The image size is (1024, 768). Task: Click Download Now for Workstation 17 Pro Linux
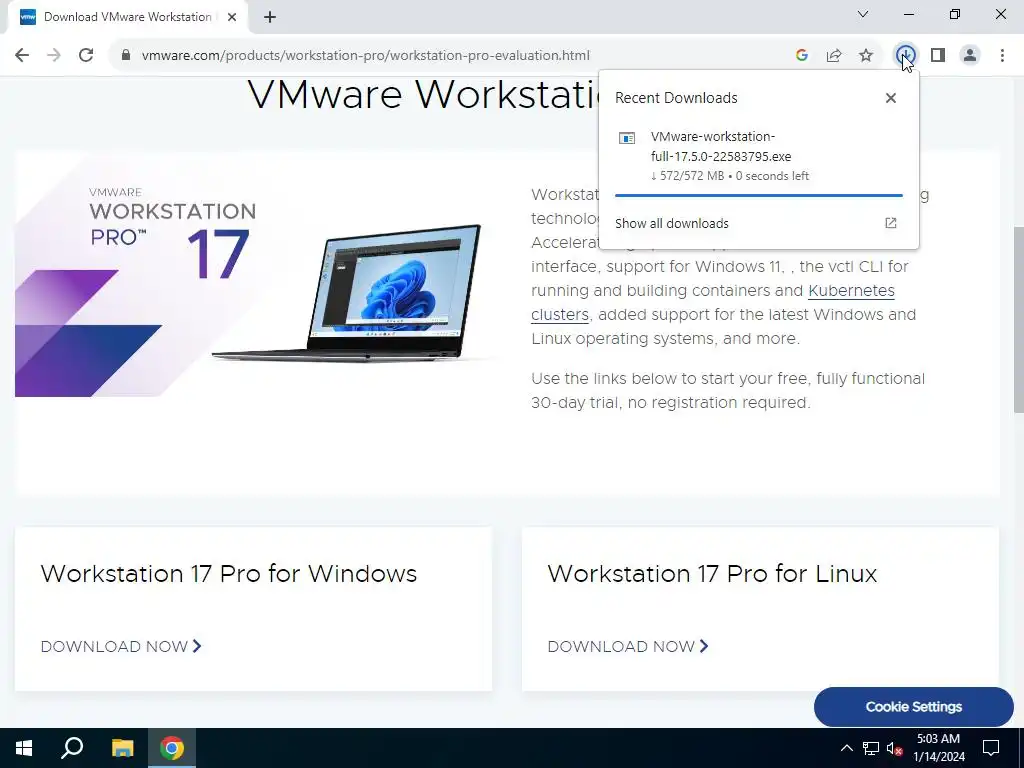(x=628, y=647)
